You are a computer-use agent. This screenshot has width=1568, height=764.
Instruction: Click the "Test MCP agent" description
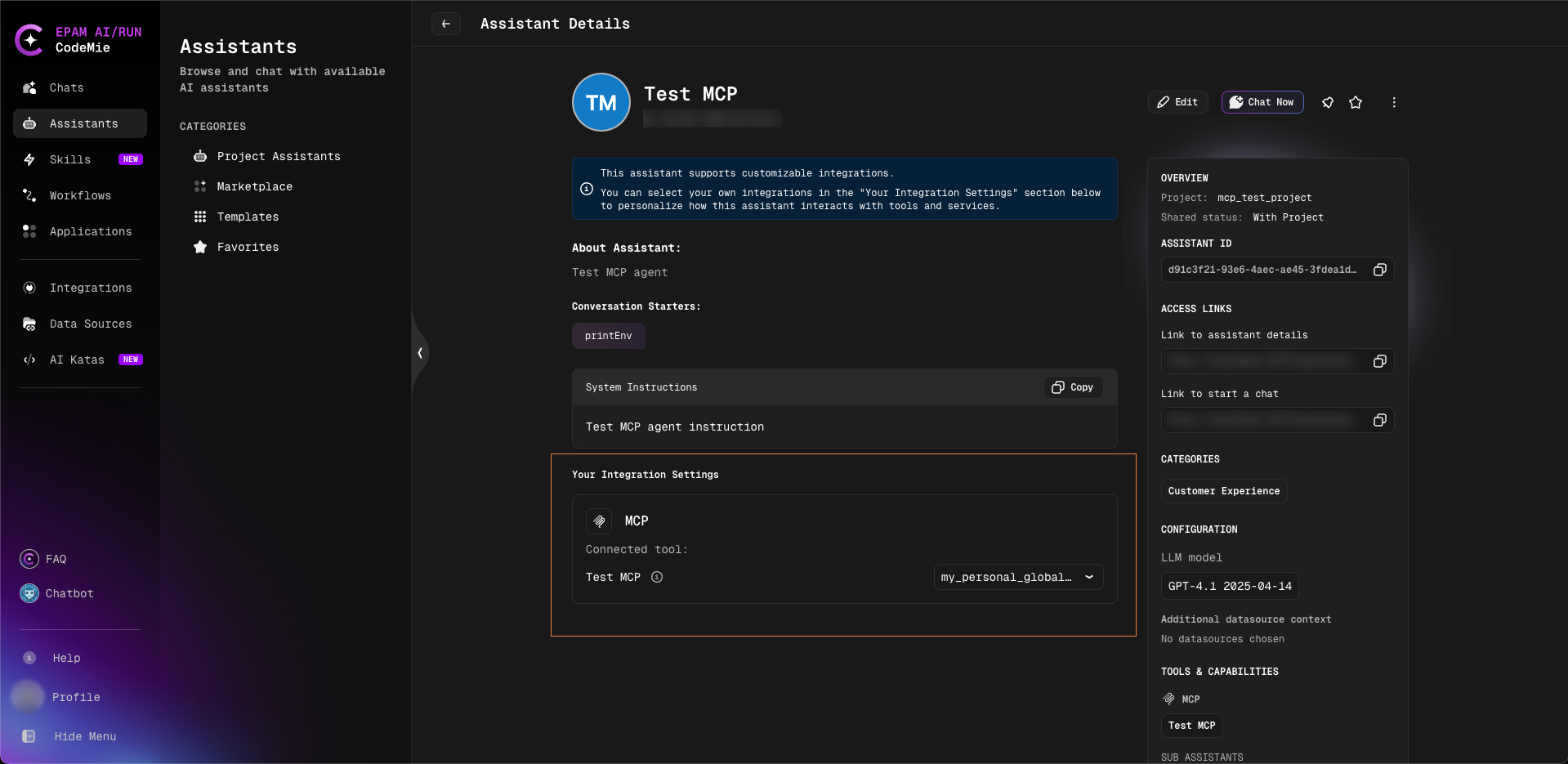(619, 272)
